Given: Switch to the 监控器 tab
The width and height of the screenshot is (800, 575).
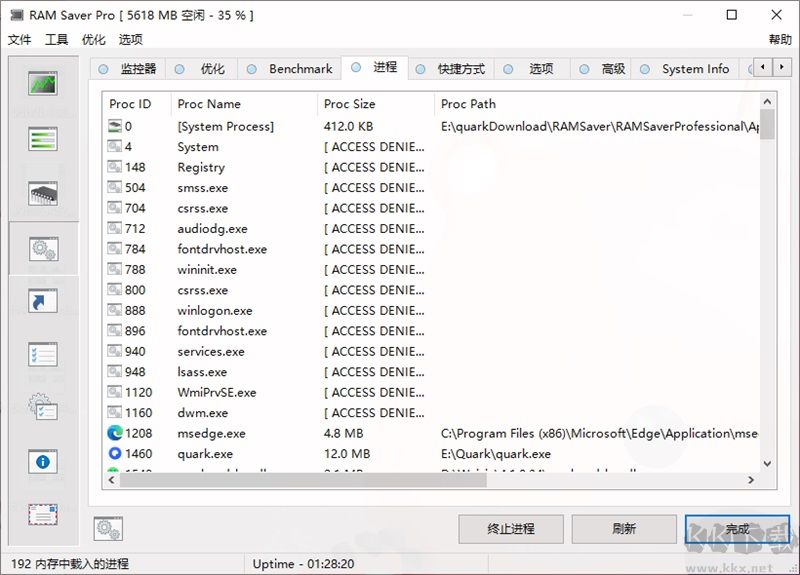Looking at the screenshot, I should pyautogui.click(x=128, y=69).
